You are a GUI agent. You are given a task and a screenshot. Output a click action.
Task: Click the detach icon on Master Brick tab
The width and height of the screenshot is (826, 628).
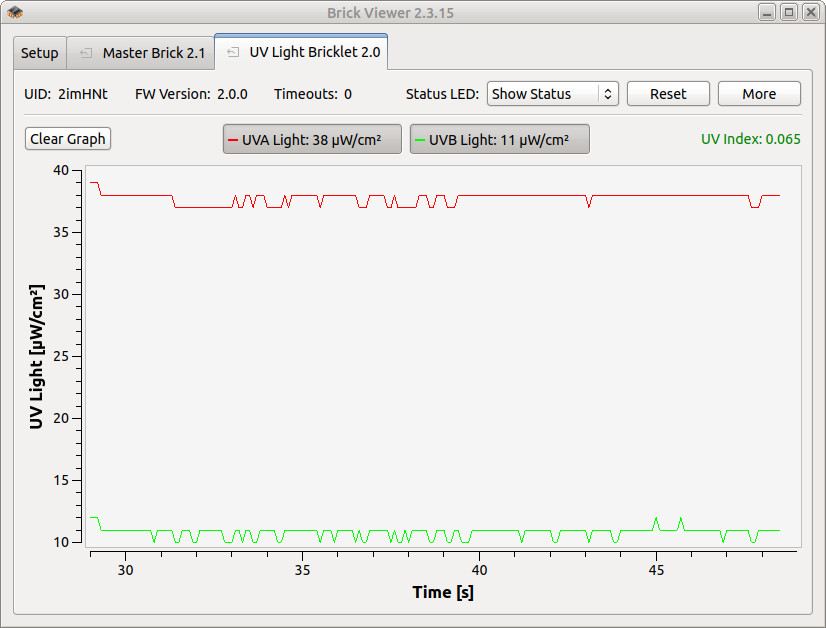click(x=86, y=53)
